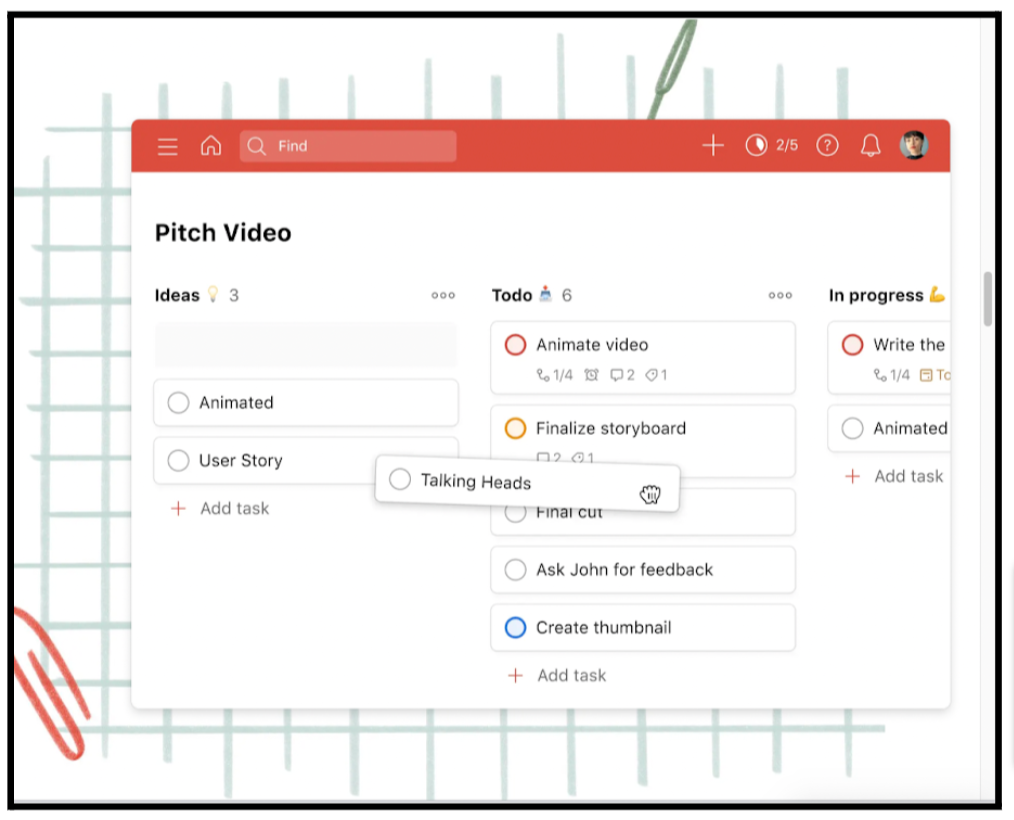Open the hamburger navigation menu

167,146
